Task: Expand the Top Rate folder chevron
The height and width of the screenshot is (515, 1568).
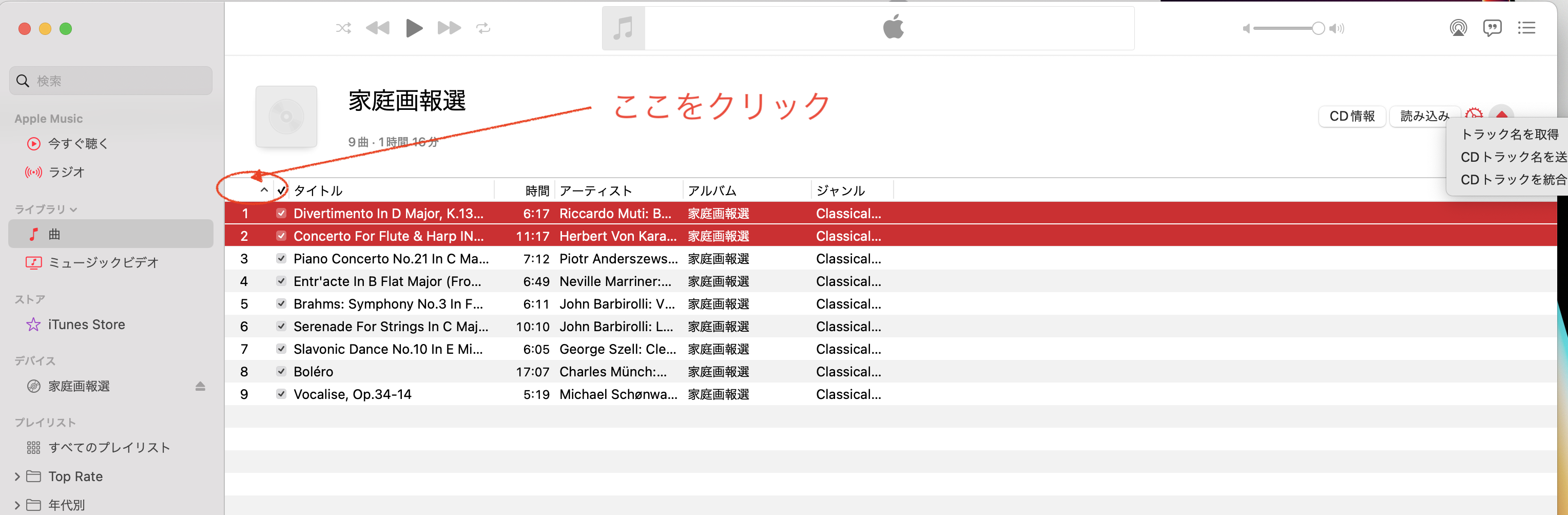Action: (17, 476)
